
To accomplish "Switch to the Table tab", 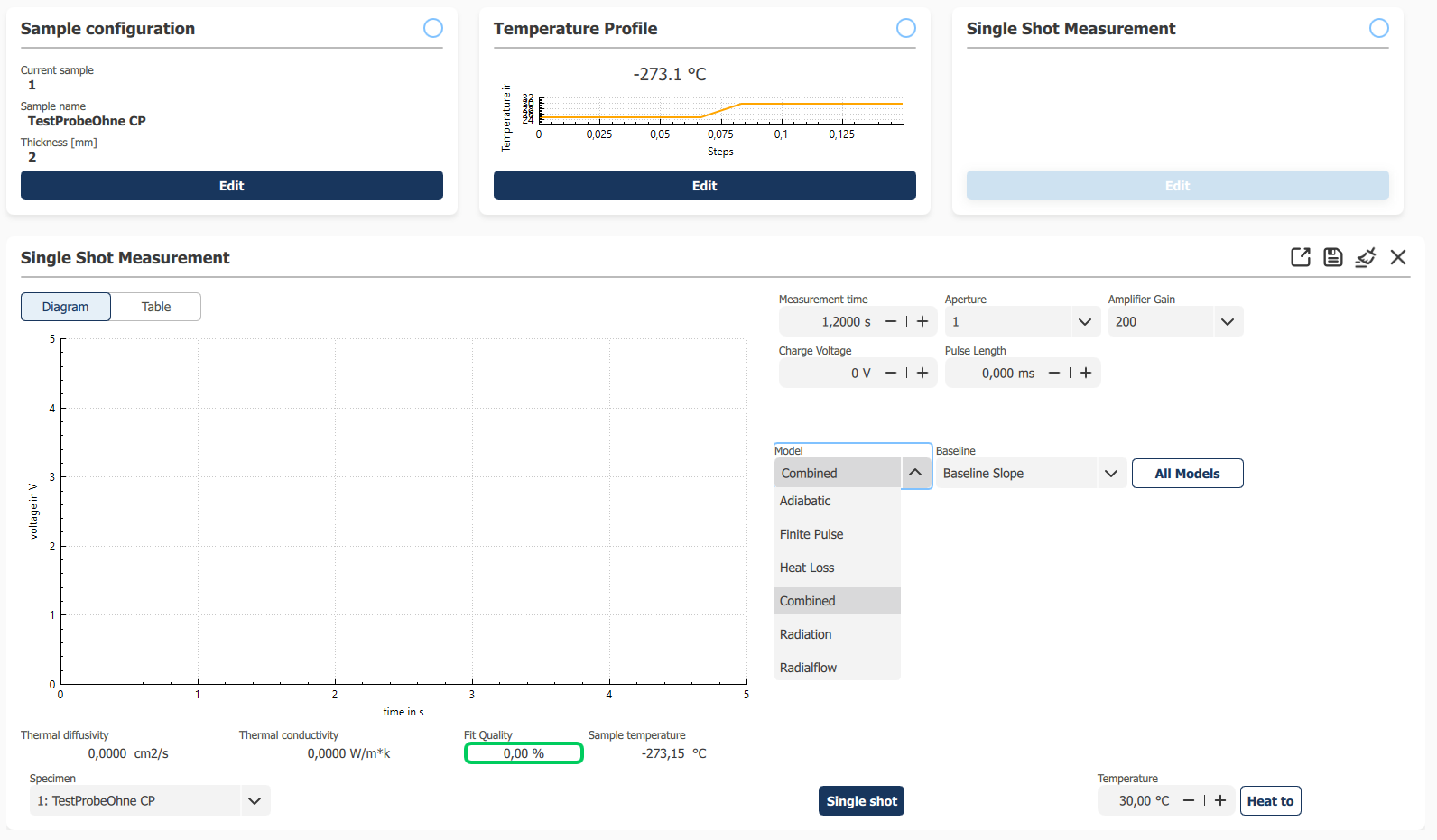I will 156,307.
